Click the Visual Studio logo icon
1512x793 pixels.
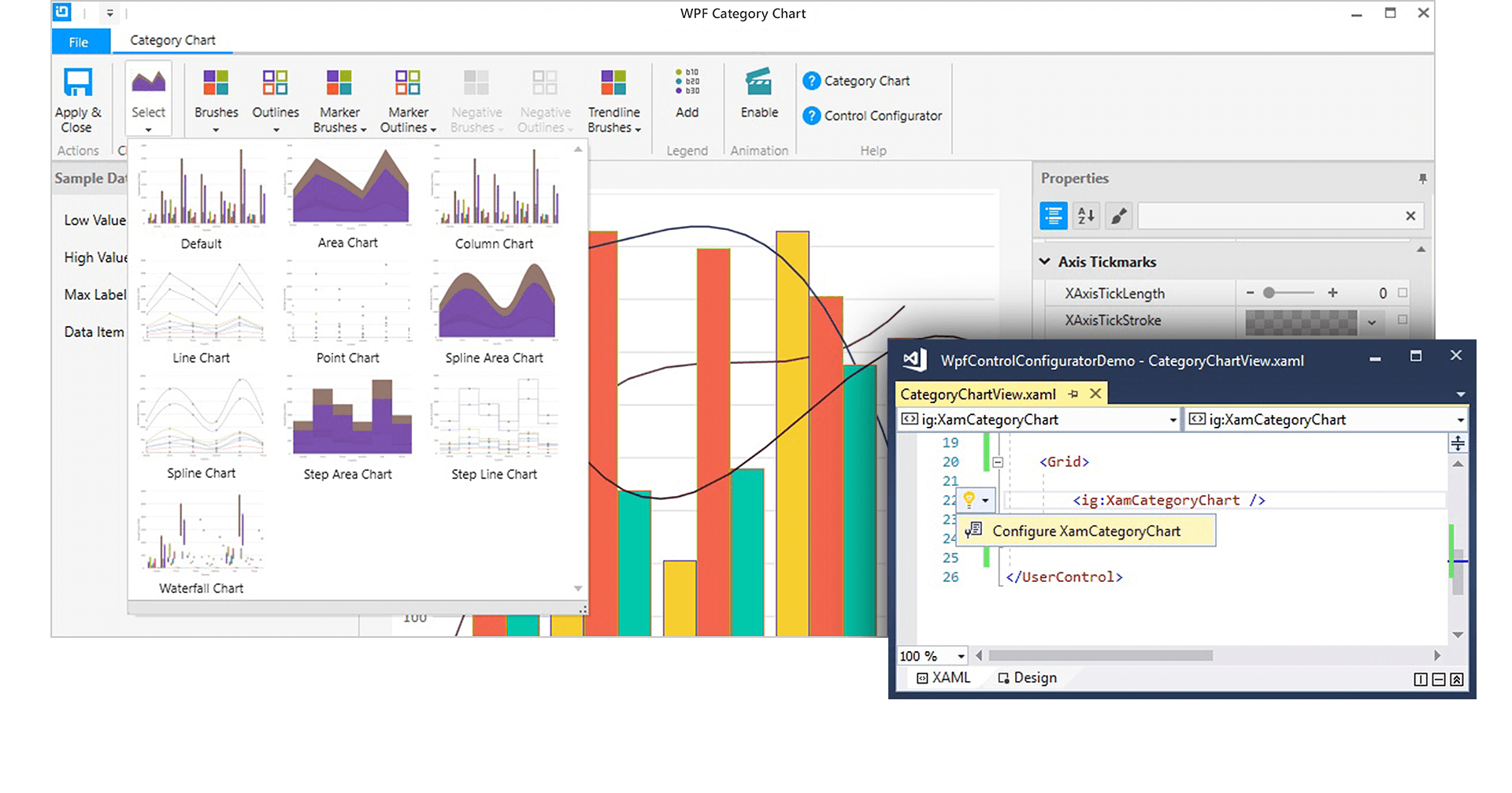pyautogui.click(x=913, y=360)
